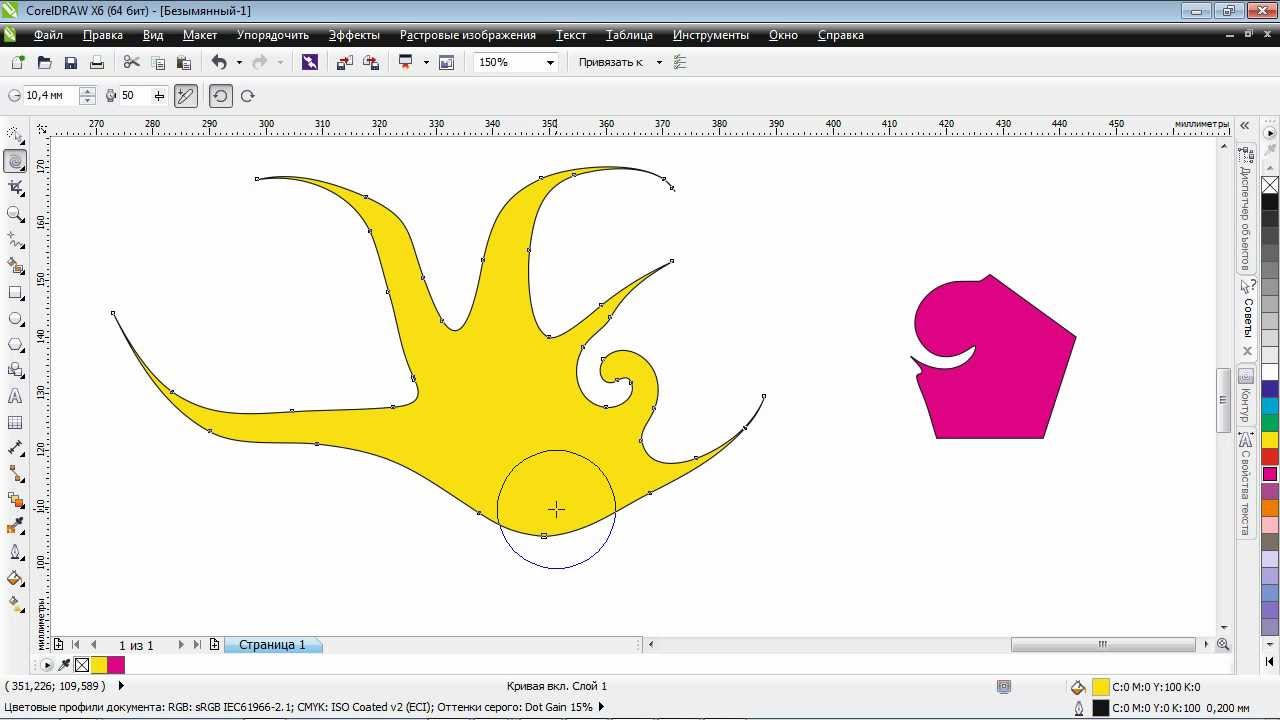The height and width of the screenshot is (720, 1280).
Task: Open document palette flyout arrow
Action: [47, 665]
